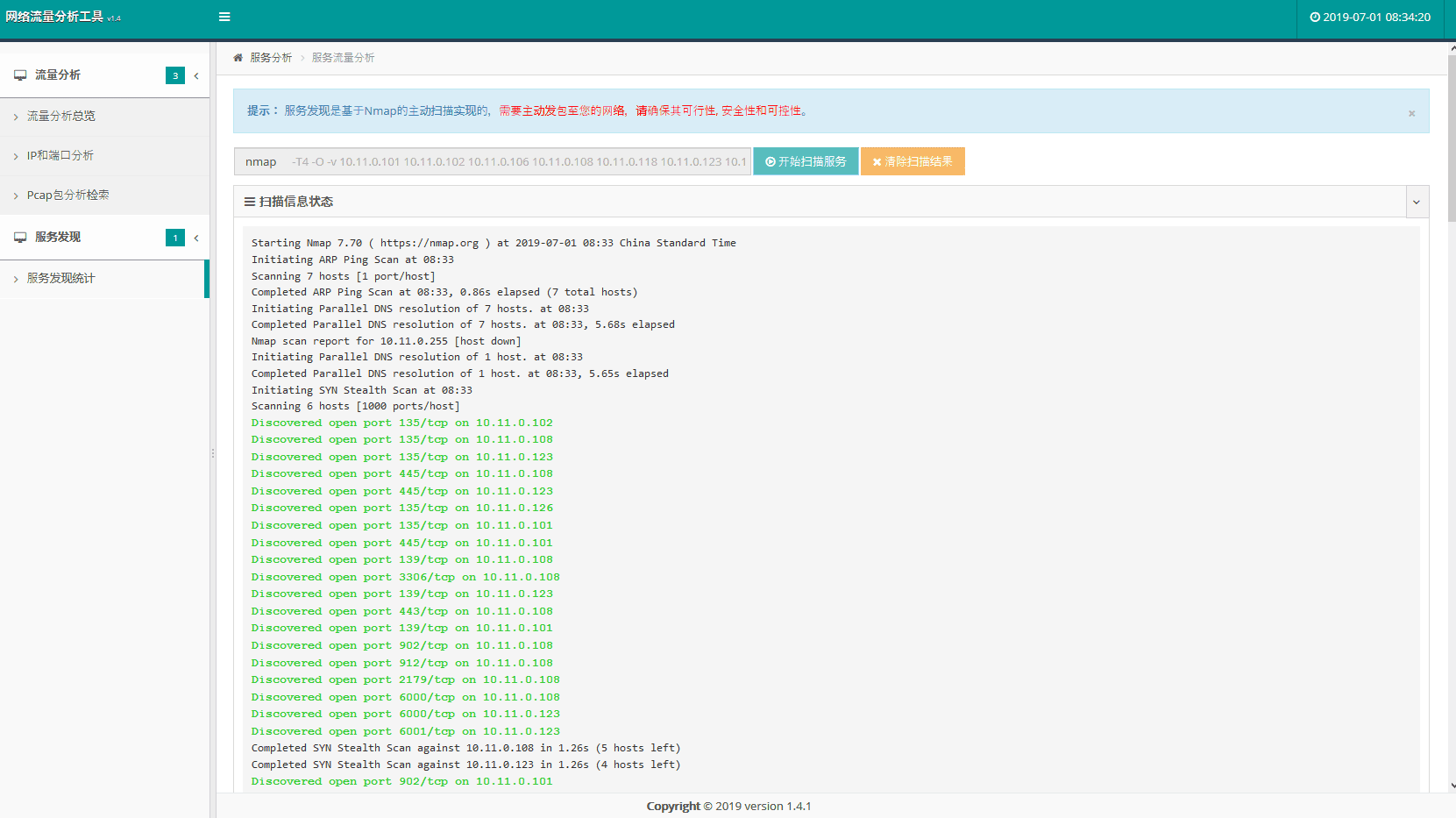Image resolution: width=1456 pixels, height=818 pixels.
Task: Click badge number 3 on 流量分析
Action: (x=175, y=75)
